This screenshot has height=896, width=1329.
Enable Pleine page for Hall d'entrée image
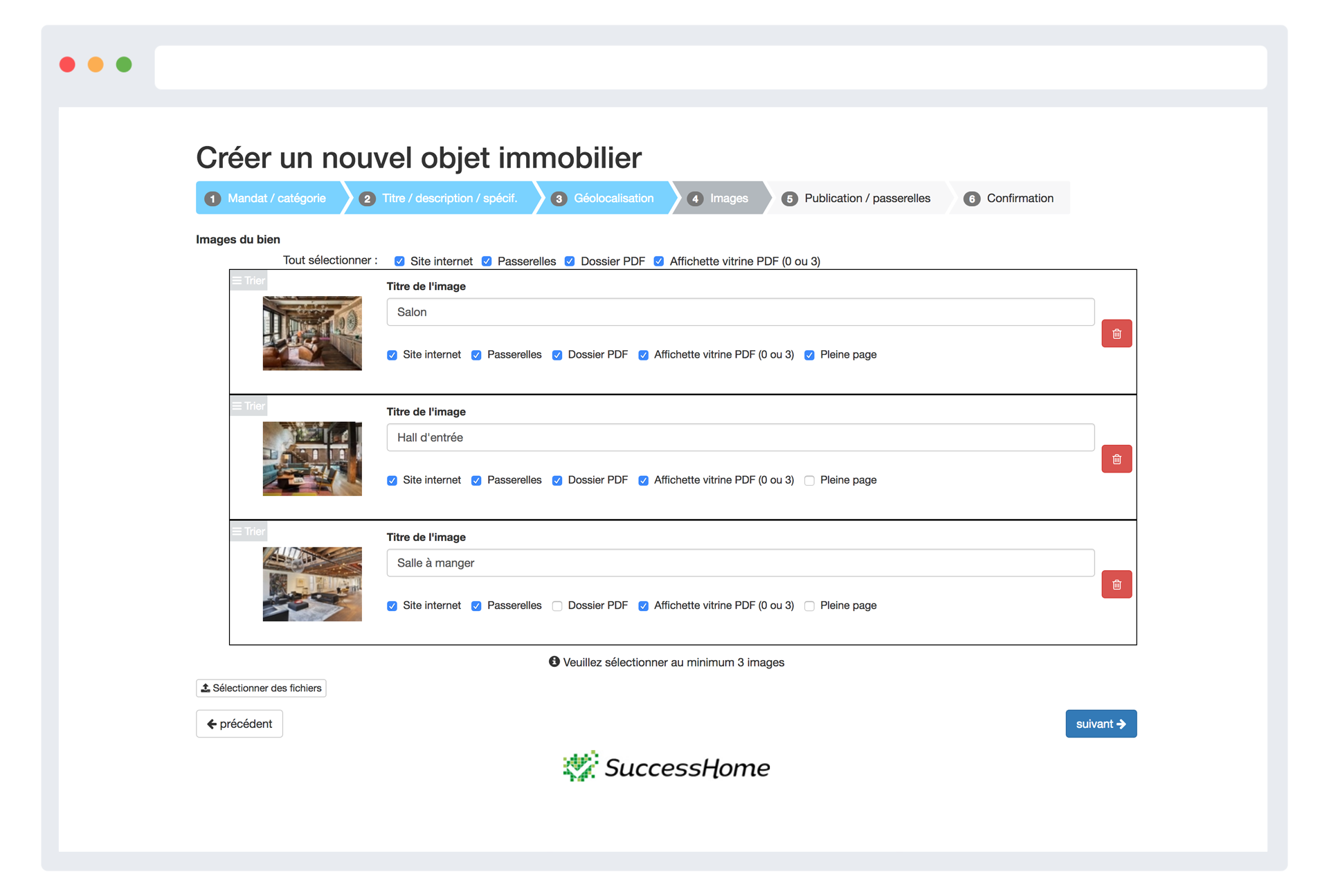[809, 480]
